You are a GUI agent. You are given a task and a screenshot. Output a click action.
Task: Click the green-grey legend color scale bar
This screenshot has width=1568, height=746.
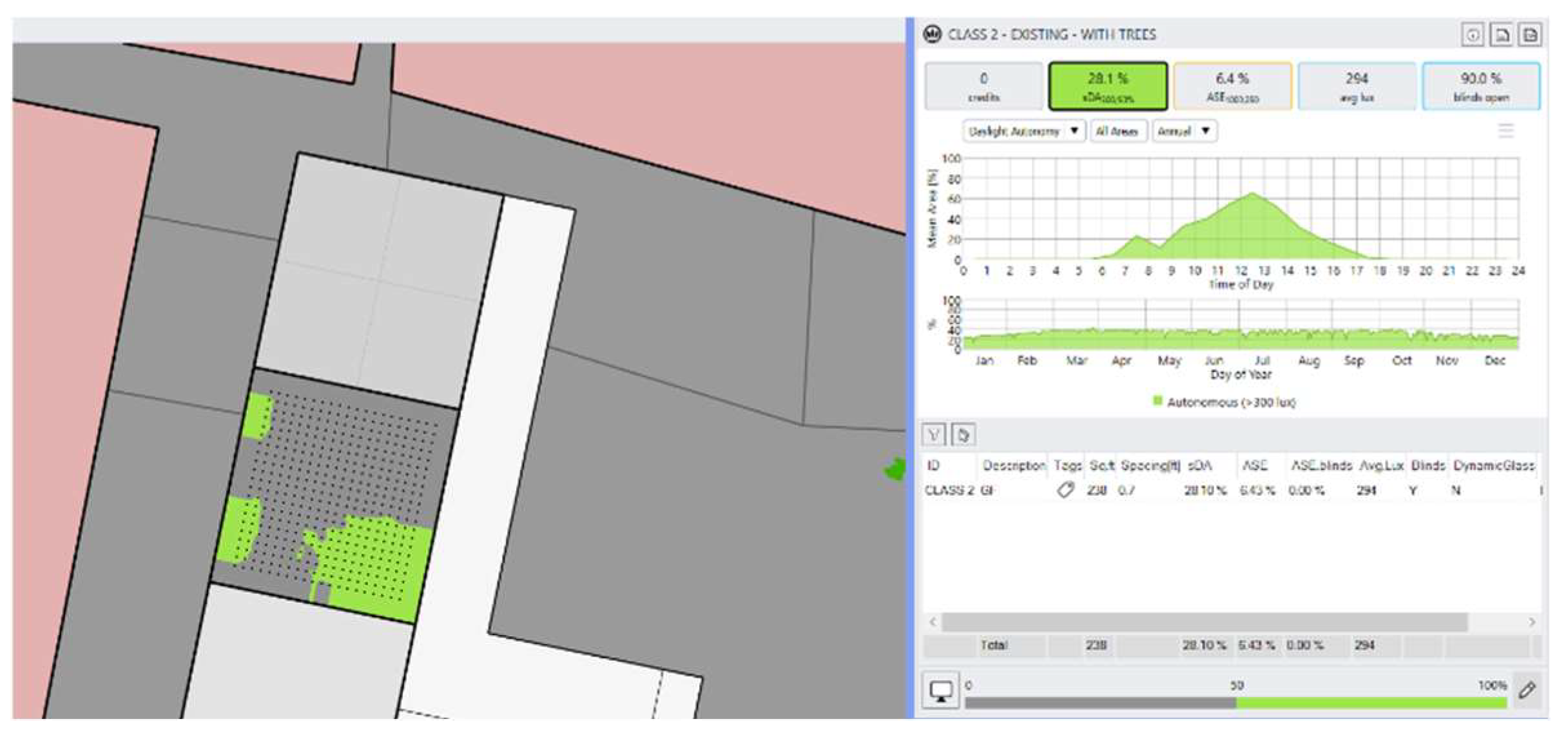click(x=1235, y=703)
